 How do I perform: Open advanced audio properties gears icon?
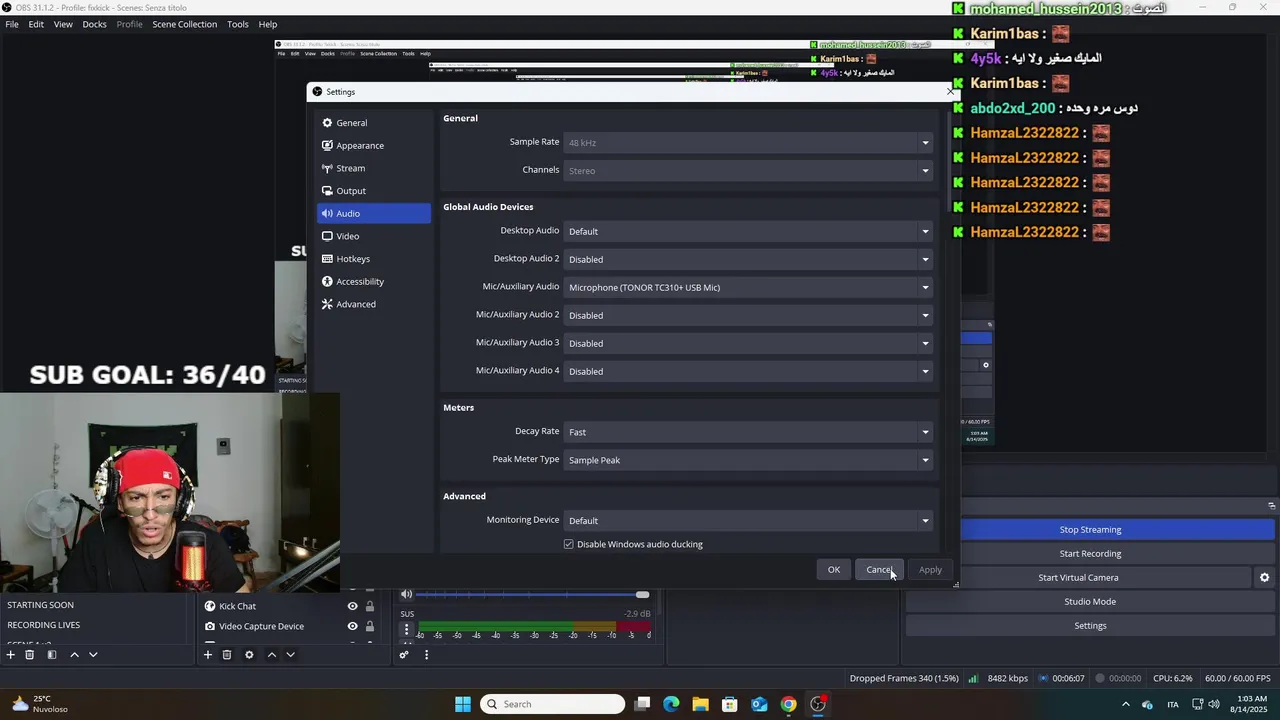pyautogui.click(x=404, y=655)
